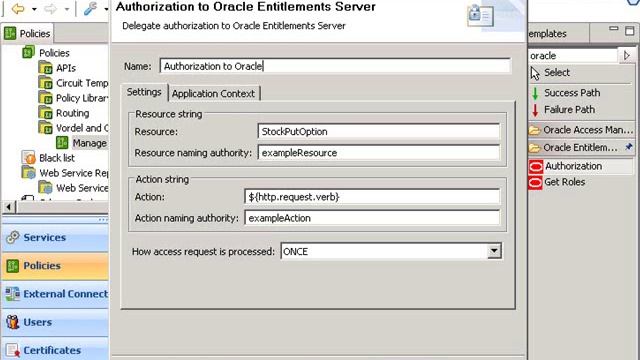Viewport: 640px width, 360px height.
Task: Select the Manage tree item text
Action: tap(89, 143)
